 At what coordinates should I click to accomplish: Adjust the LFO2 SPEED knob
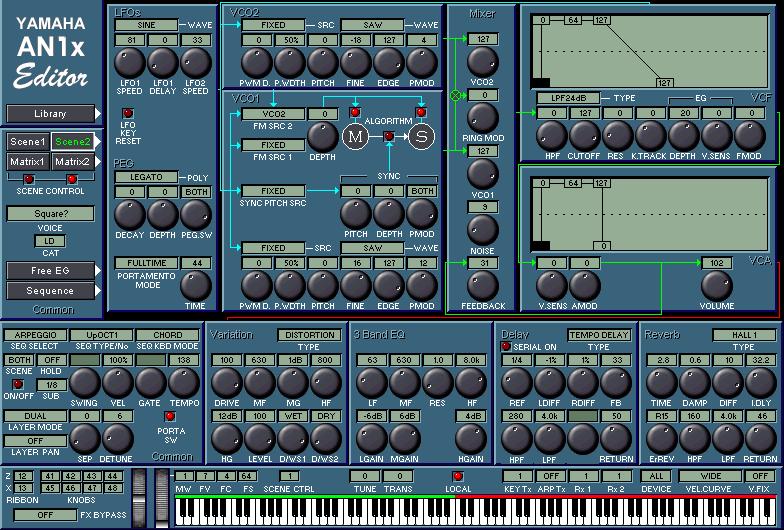pyautogui.click(x=196, y=62)
